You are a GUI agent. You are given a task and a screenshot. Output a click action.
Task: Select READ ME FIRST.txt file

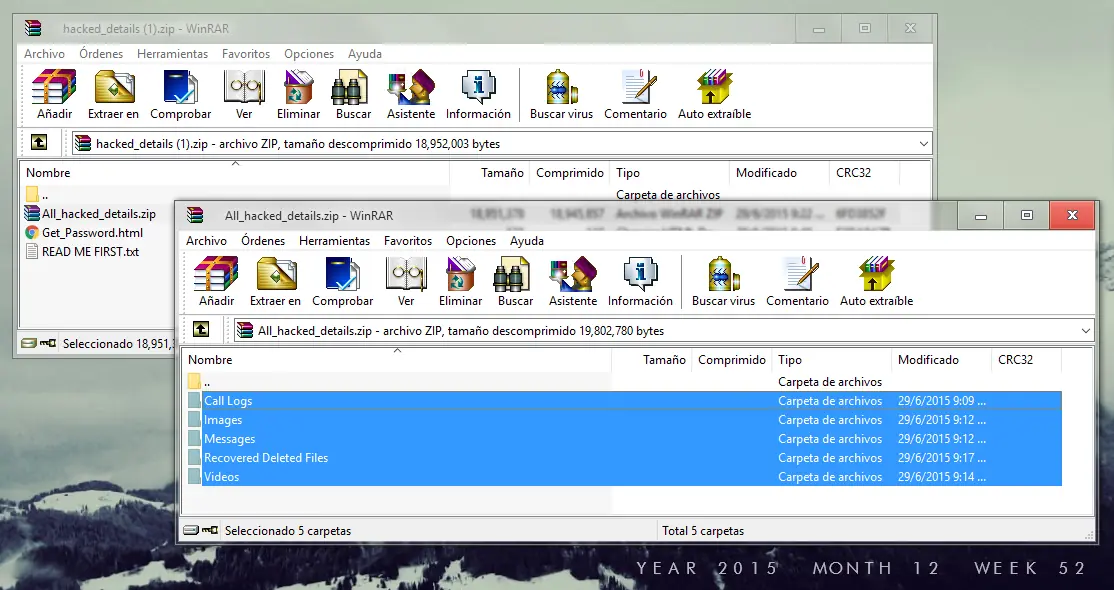(x=90, y=252)
